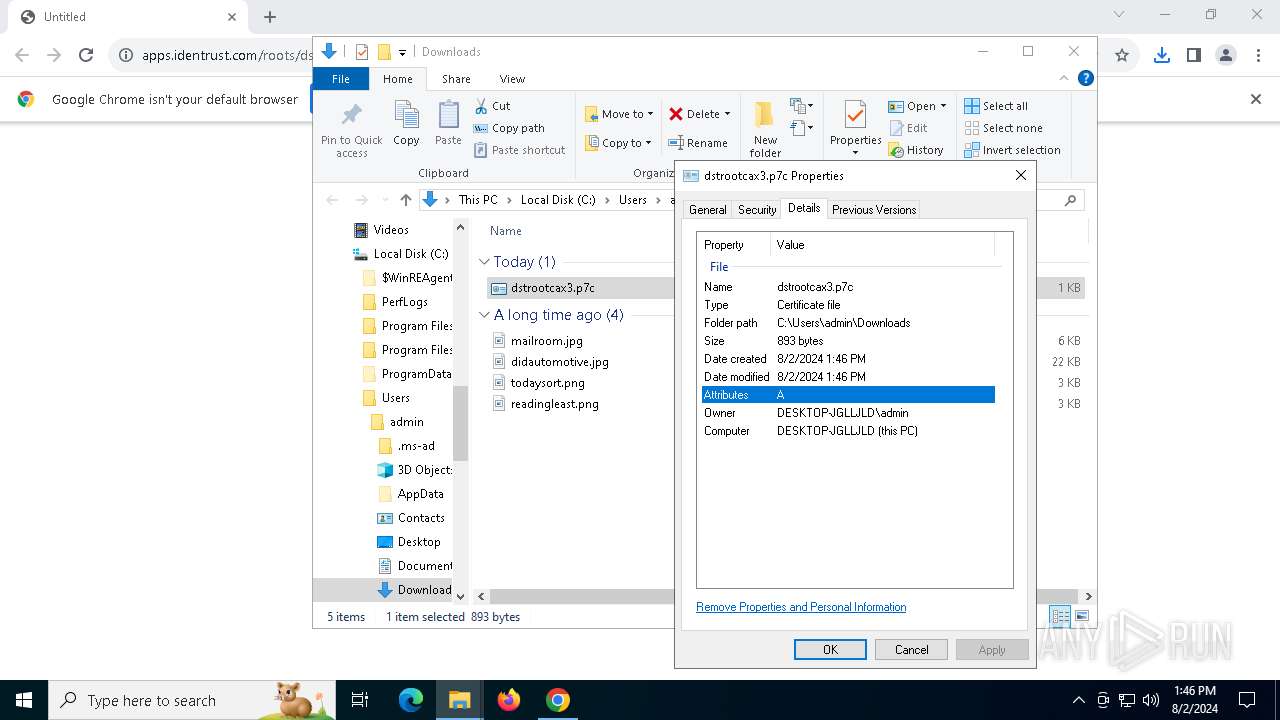This screenshot has width=1280, height=720.
Task: Open the Chrome profile icon
Action: [x=1226, y=56]
